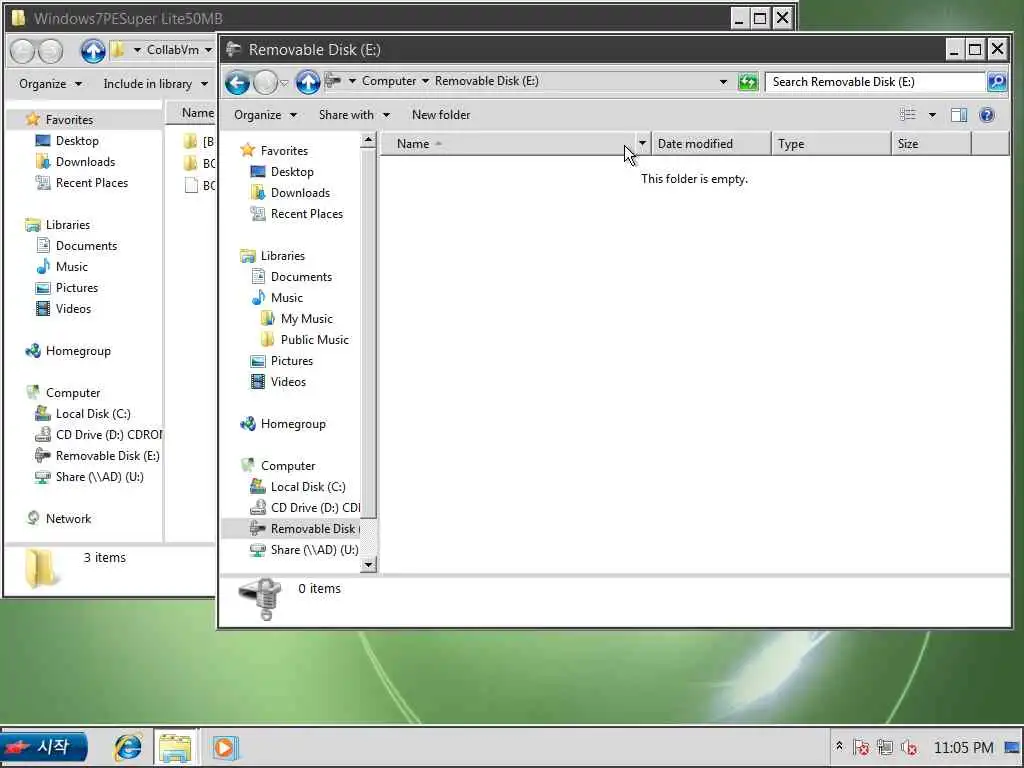Open CollabVm breadcrumb dropdown in back window
Image resolution: width=1024 pixels, height=768 pixels.
[208, 50]
